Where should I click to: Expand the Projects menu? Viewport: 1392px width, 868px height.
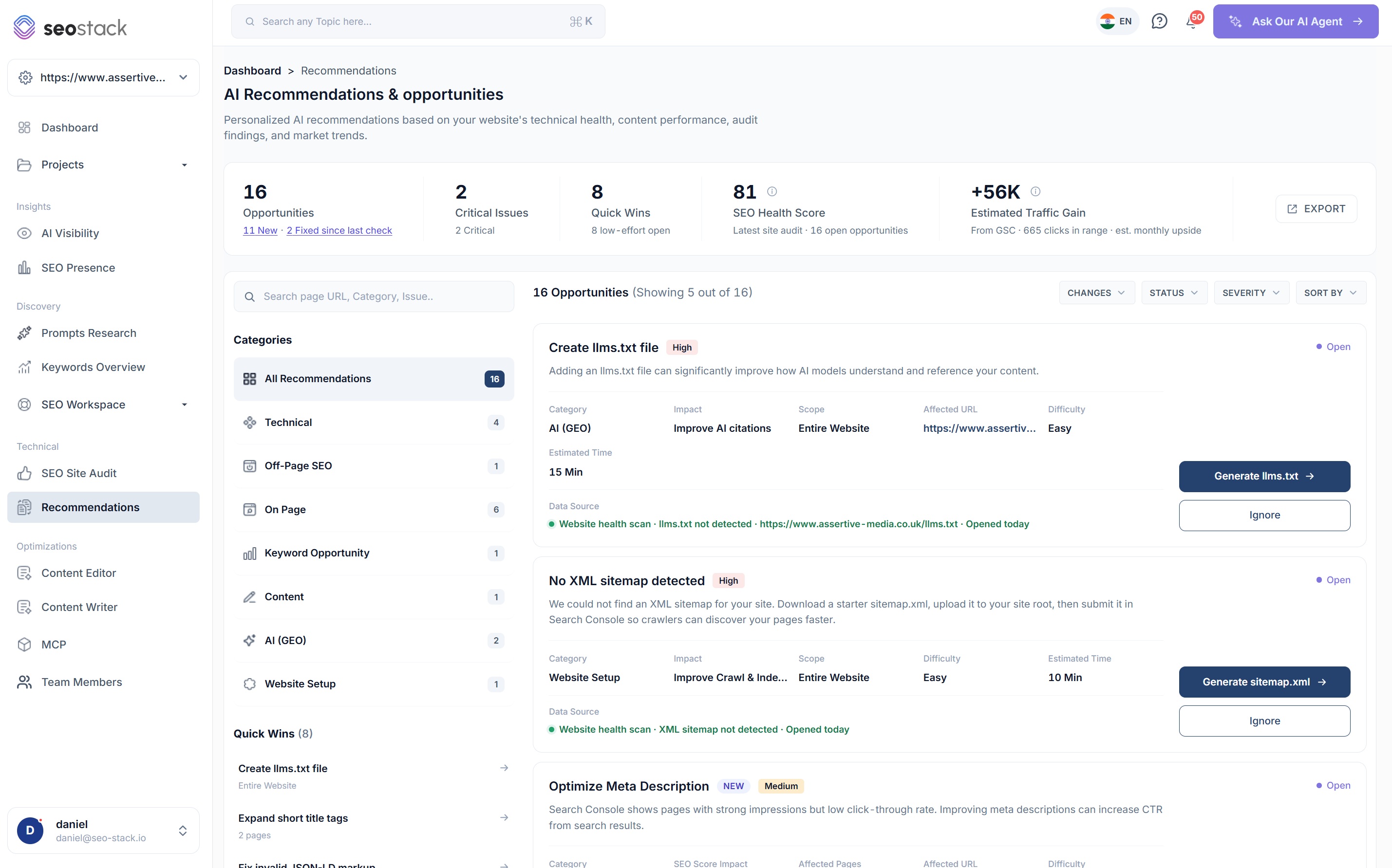(x=184, y=165)
